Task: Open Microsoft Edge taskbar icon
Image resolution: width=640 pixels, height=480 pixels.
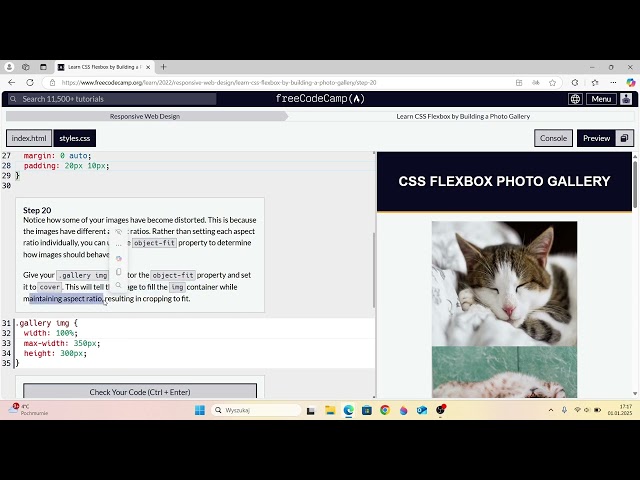Action: coord(348,410)
